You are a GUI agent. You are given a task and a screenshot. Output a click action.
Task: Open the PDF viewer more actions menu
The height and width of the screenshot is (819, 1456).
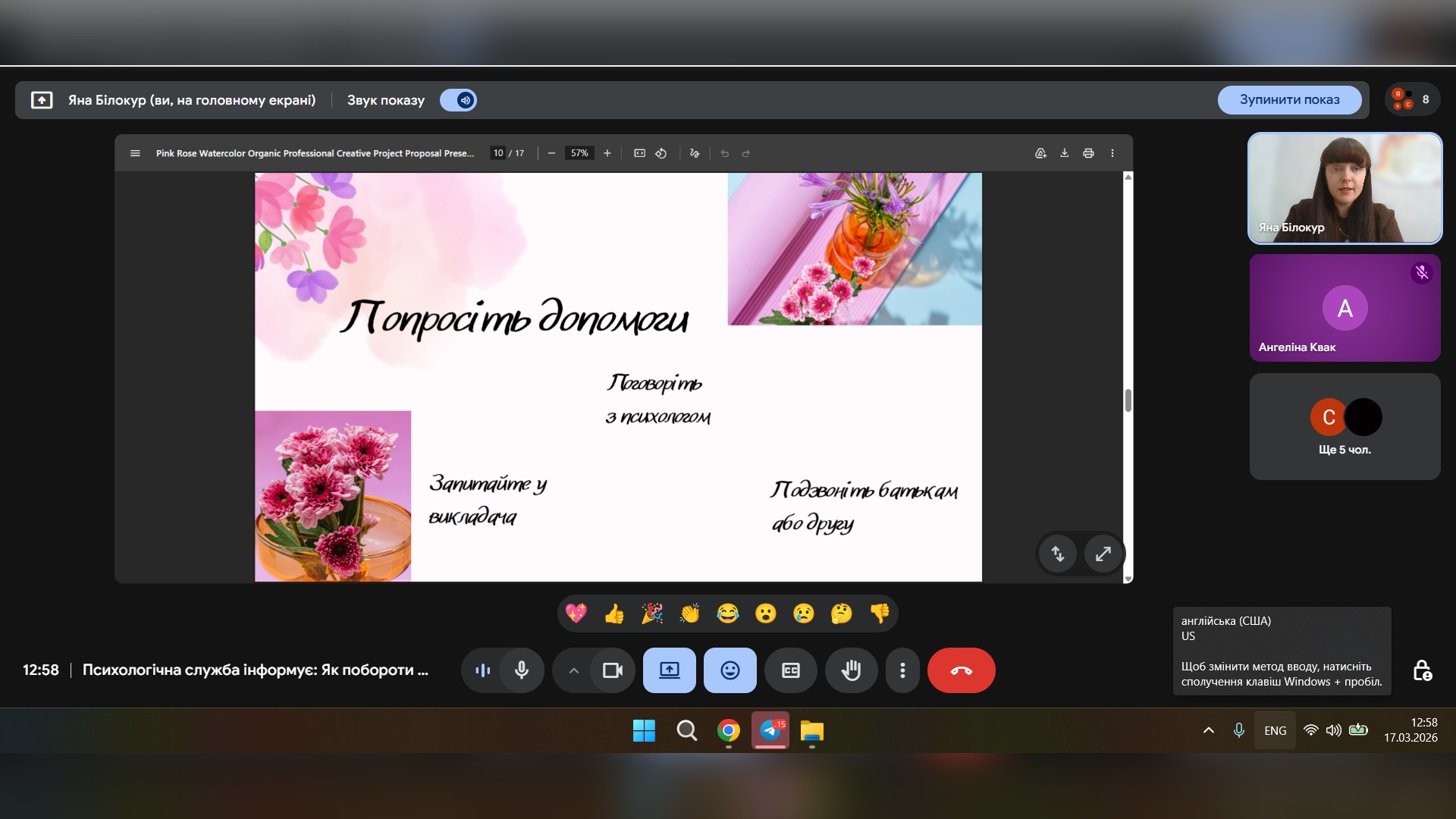(x=1112, y=153)
